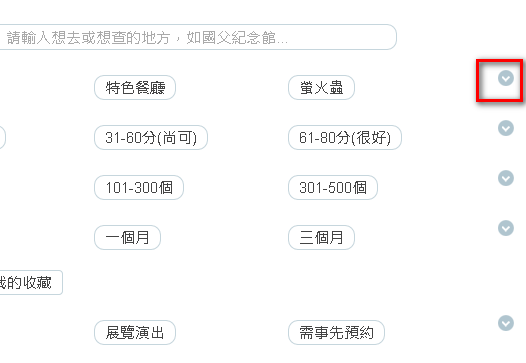
Task: Expand the row with 螢火蟲 tag
Action: [x=506, y=78]
